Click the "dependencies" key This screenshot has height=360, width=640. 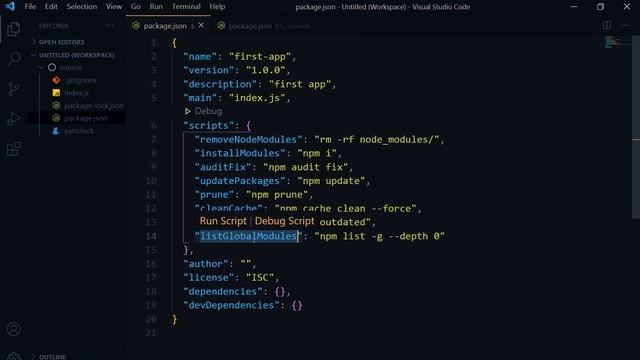click(x=222, y=291)
